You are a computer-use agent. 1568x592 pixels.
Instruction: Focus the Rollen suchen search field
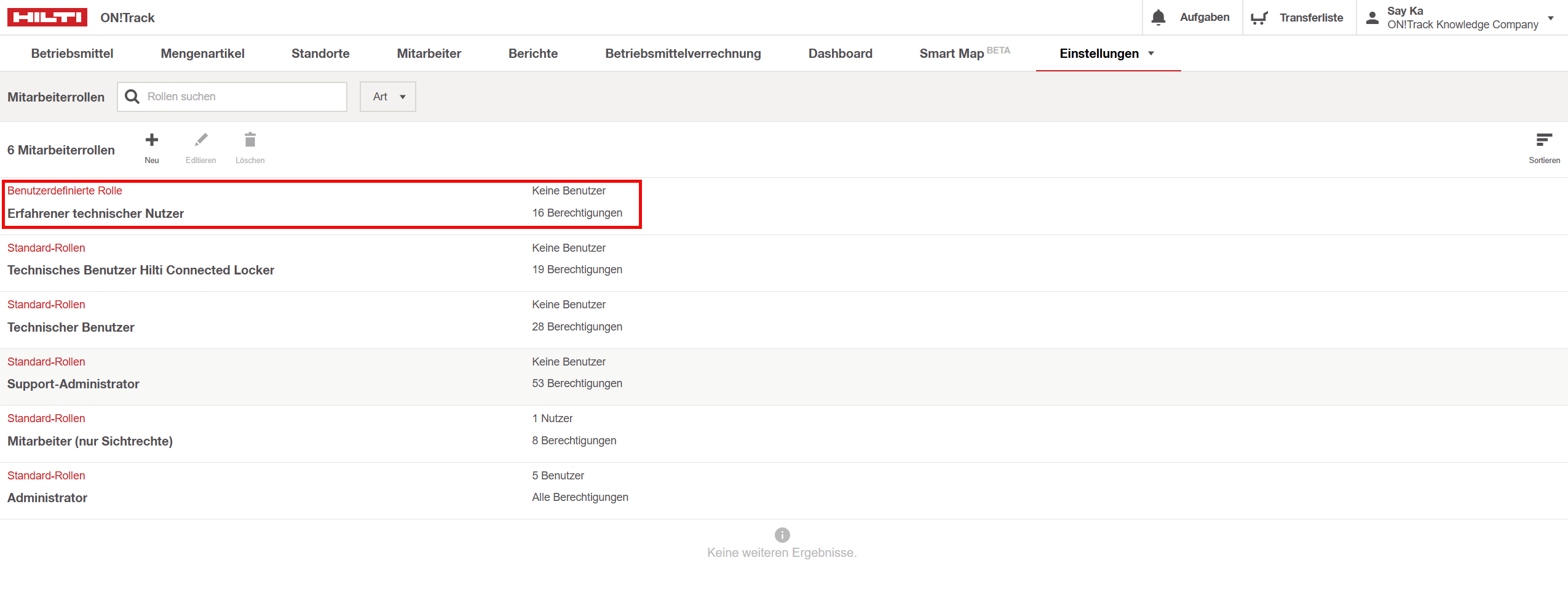(x=232, y=97)
